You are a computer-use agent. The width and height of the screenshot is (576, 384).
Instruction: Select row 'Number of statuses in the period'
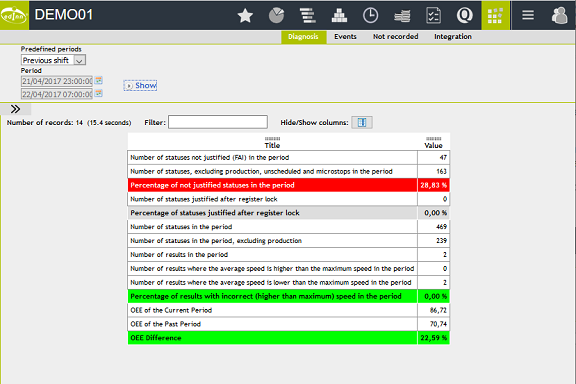pyautogui.click(x=288, y=227)
